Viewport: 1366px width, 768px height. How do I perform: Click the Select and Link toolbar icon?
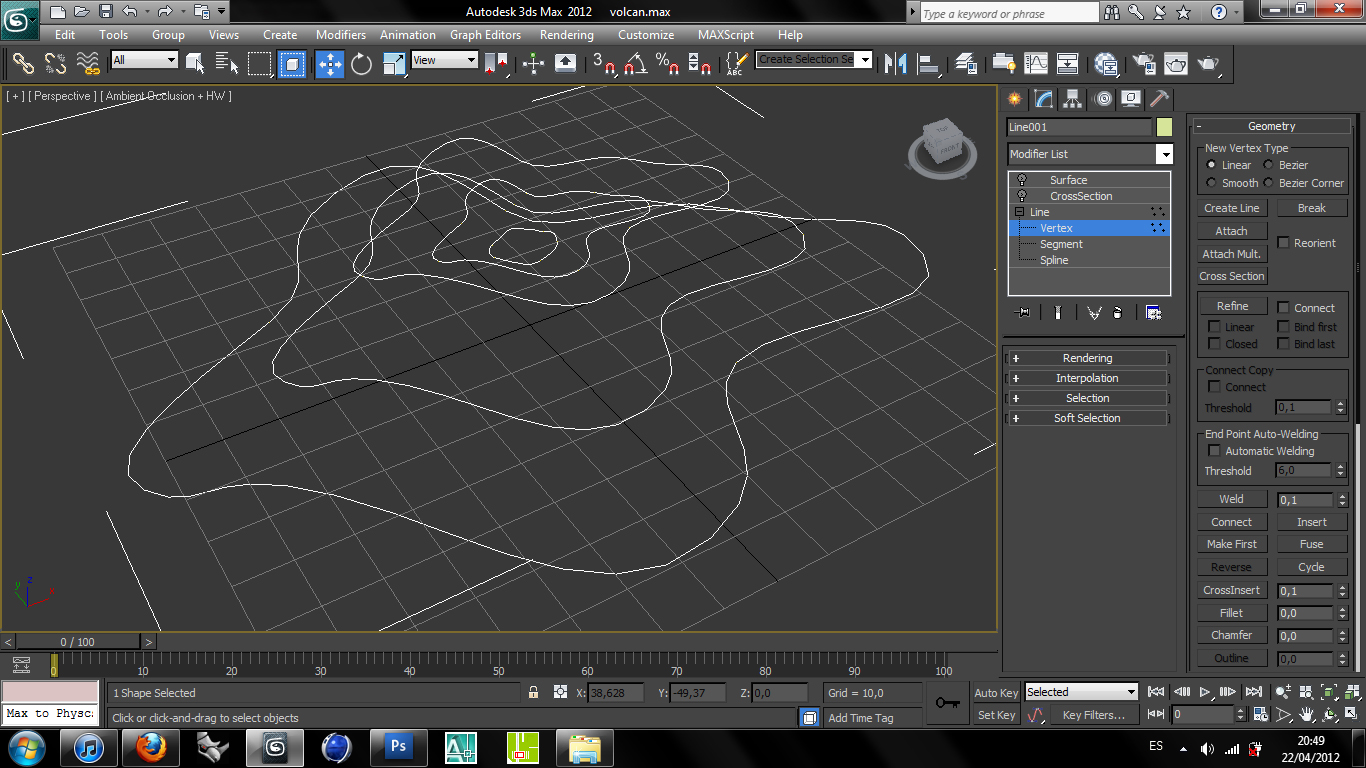click(x=22, y=64)
